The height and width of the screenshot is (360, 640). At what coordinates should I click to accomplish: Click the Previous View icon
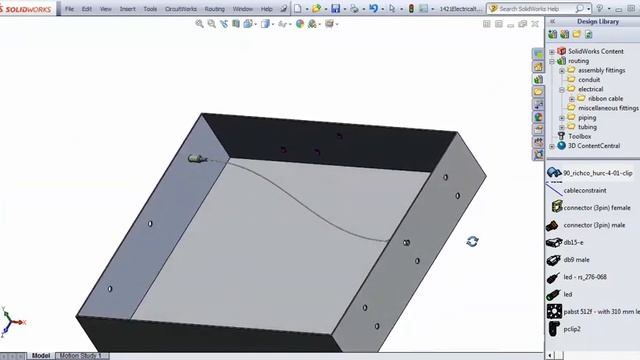pos(224,24)
